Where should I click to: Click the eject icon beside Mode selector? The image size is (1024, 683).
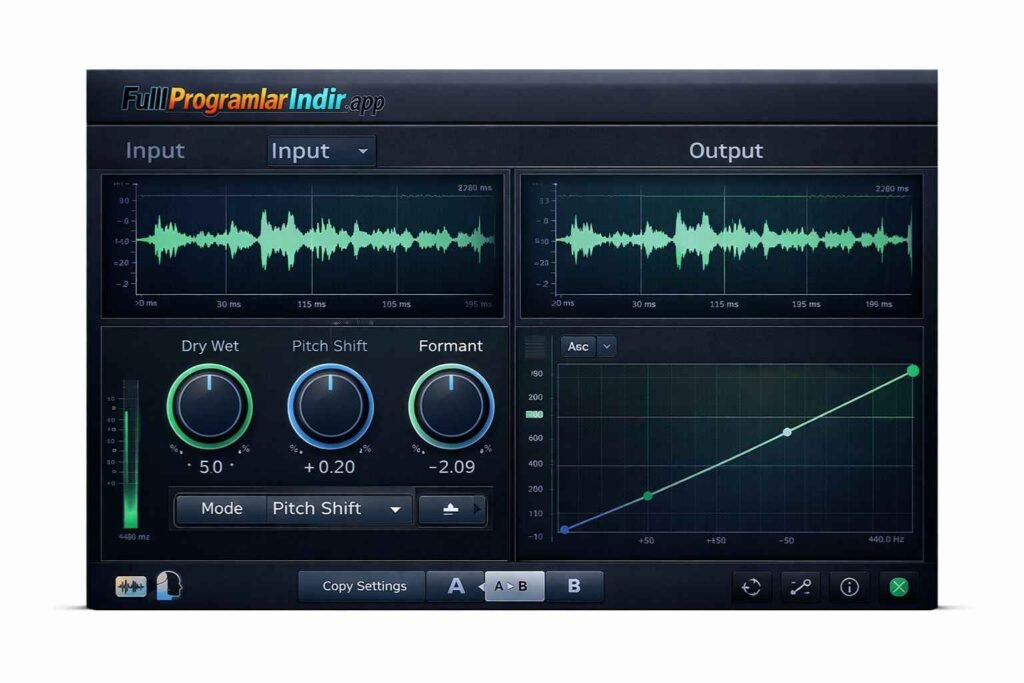coord(451,509)
